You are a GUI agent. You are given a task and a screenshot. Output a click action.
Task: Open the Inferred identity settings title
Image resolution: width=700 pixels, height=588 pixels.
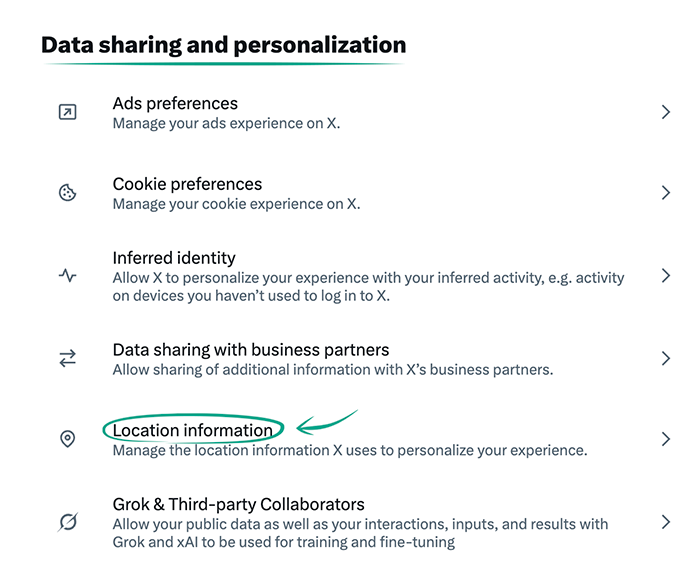(174, 258)
